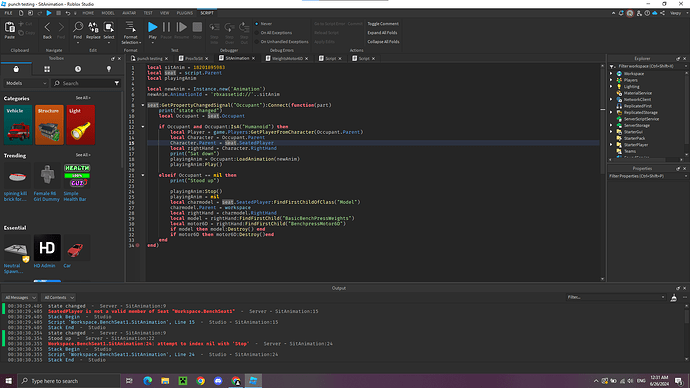
Task: Click the Stop test icon
Action: click(197, 27)
